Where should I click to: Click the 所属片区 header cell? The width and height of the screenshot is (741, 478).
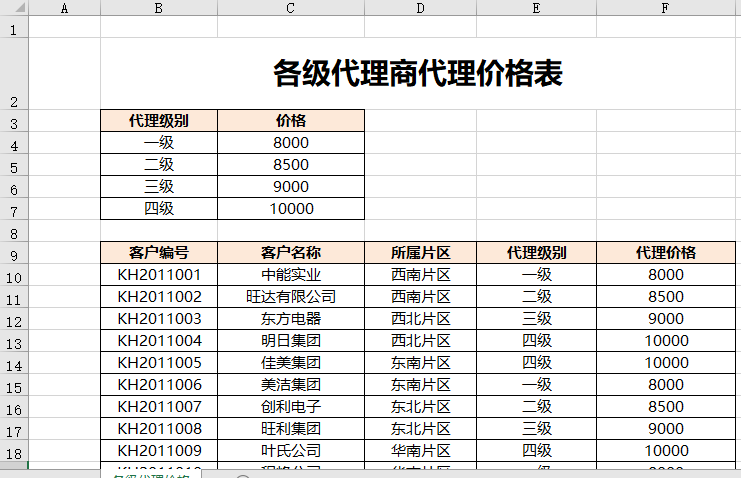(420, 253)
